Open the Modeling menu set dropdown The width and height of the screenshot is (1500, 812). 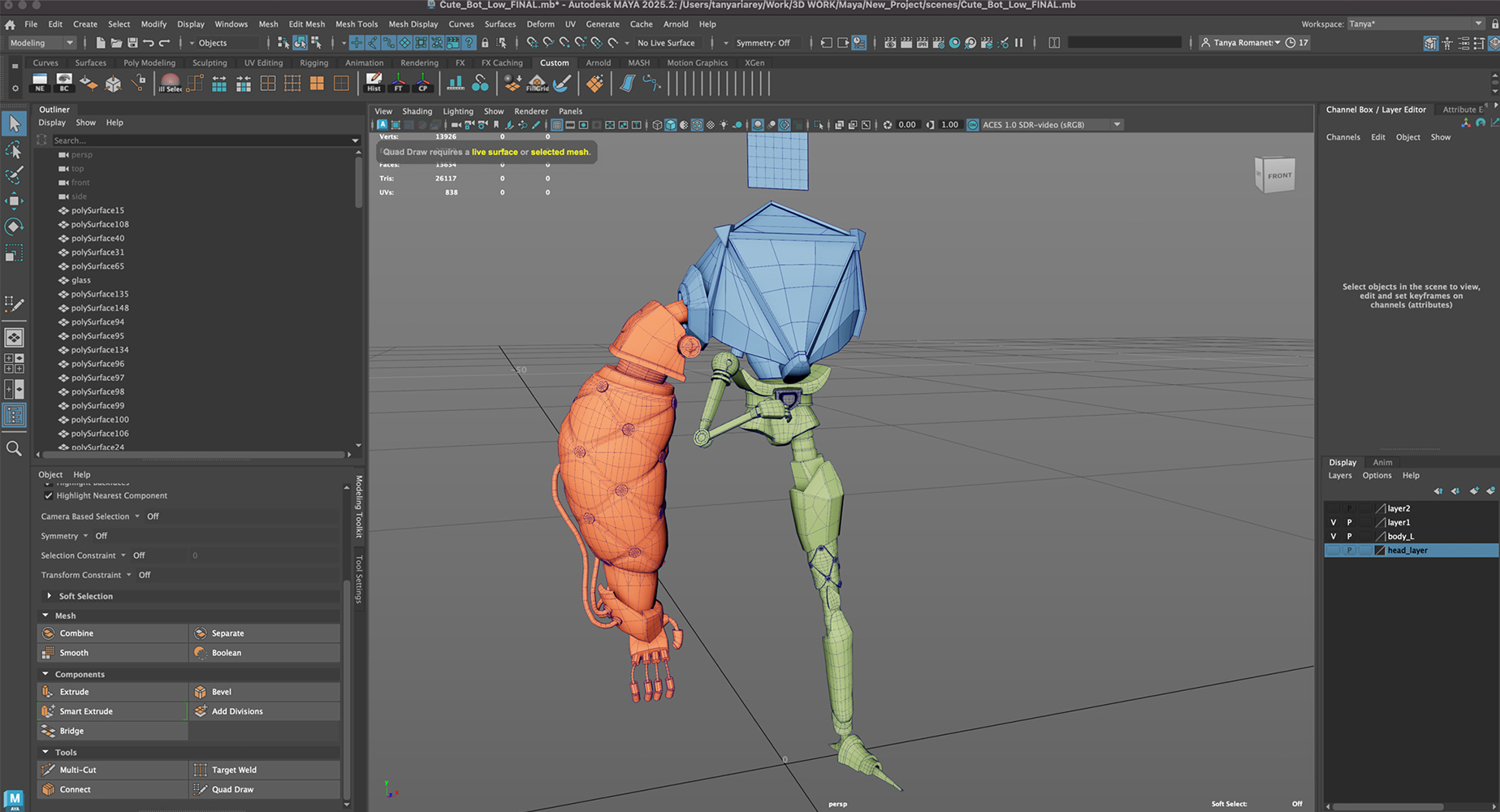click(42, 43)
